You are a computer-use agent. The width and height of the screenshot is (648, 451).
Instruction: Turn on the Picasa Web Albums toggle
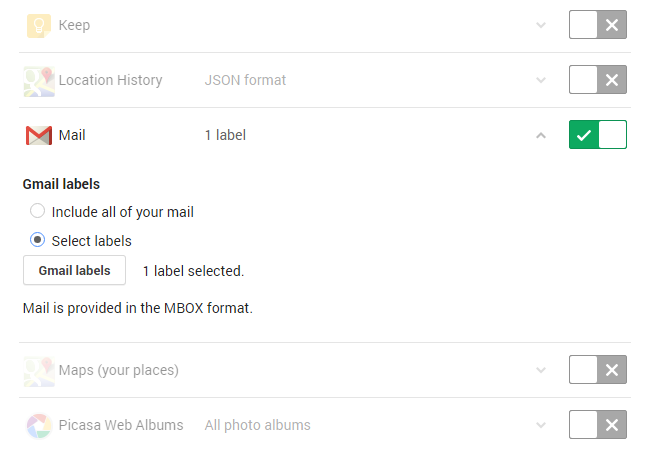click(x=598, y=425)
